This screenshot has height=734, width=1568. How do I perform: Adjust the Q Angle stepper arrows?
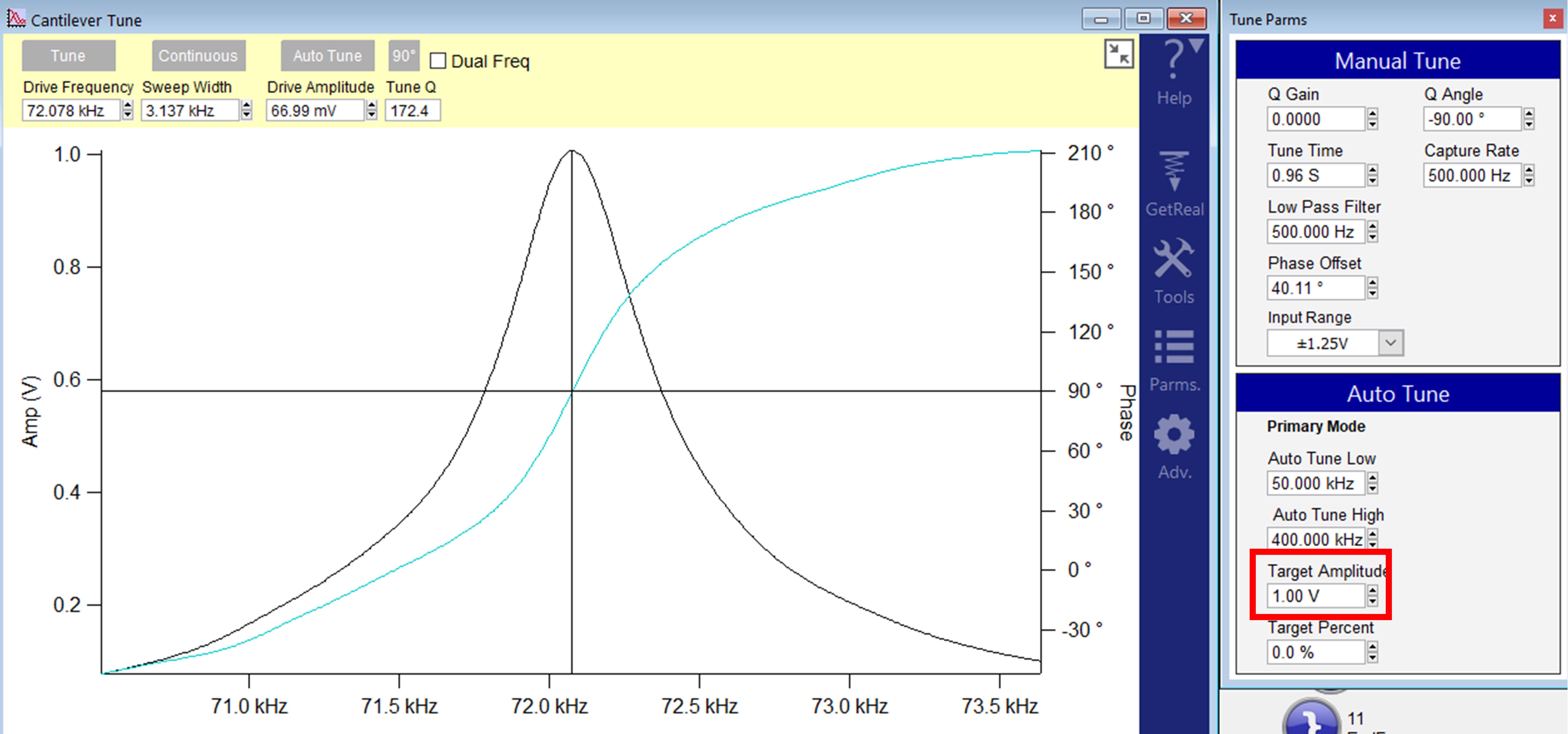(x=1529, y=119)
